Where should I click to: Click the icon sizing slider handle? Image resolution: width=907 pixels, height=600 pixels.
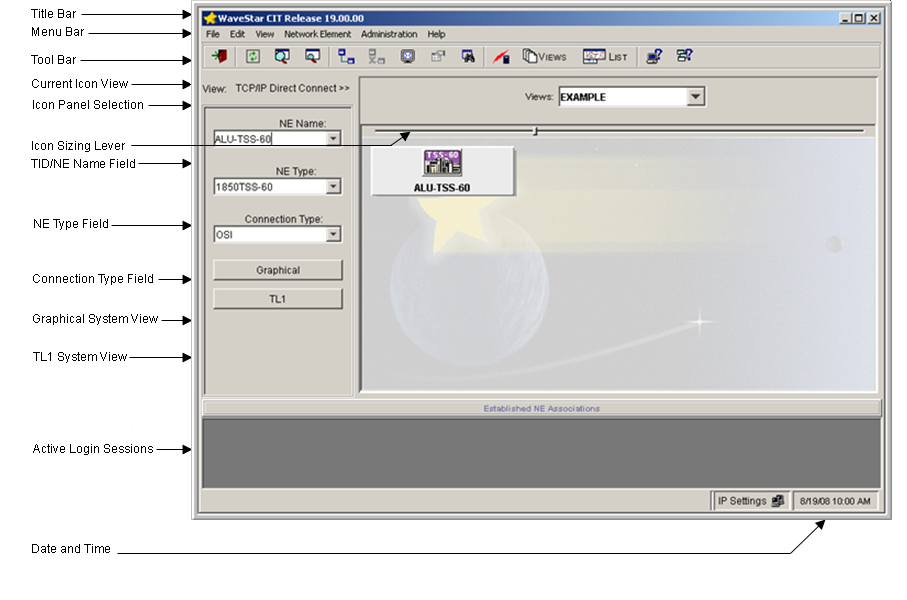535,131
